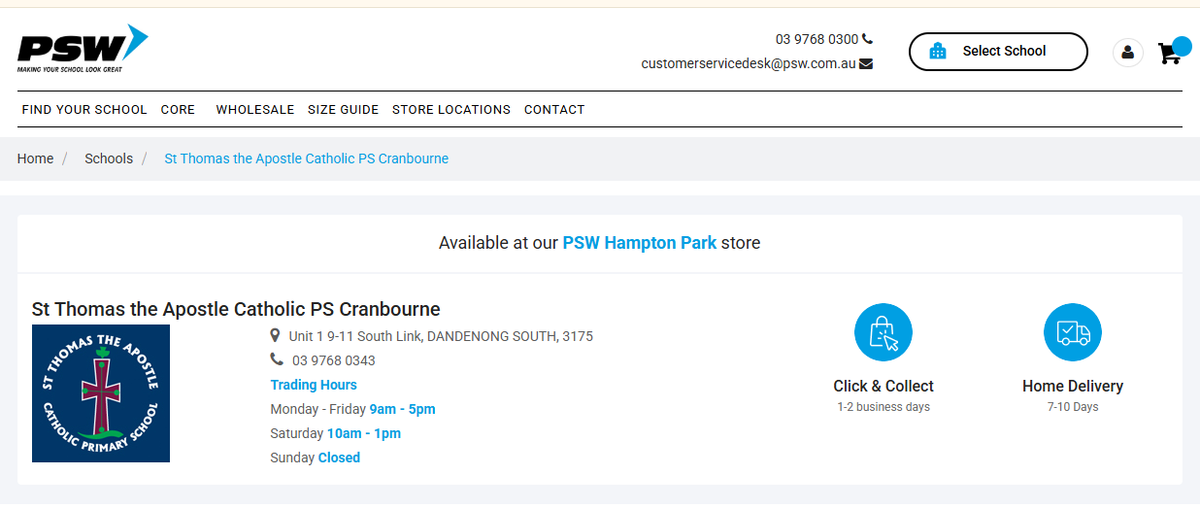Image resolution: width=1200 pixels, height=516 pixels.
Task: Follow the PSW Hampton Park store link
Action: 639,243
